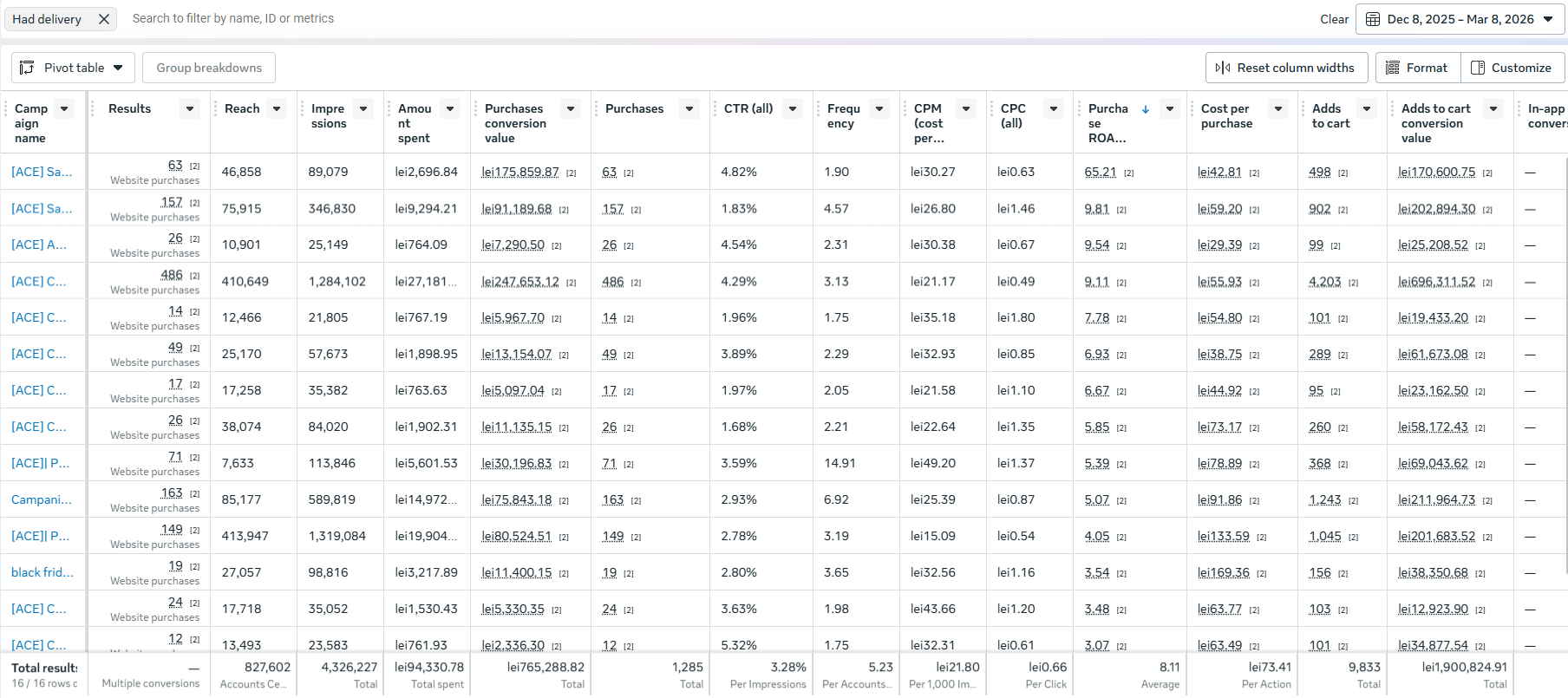Click the footnote marker beside results 63
This screenshot has width=1568, height=698.
point(195,166)
